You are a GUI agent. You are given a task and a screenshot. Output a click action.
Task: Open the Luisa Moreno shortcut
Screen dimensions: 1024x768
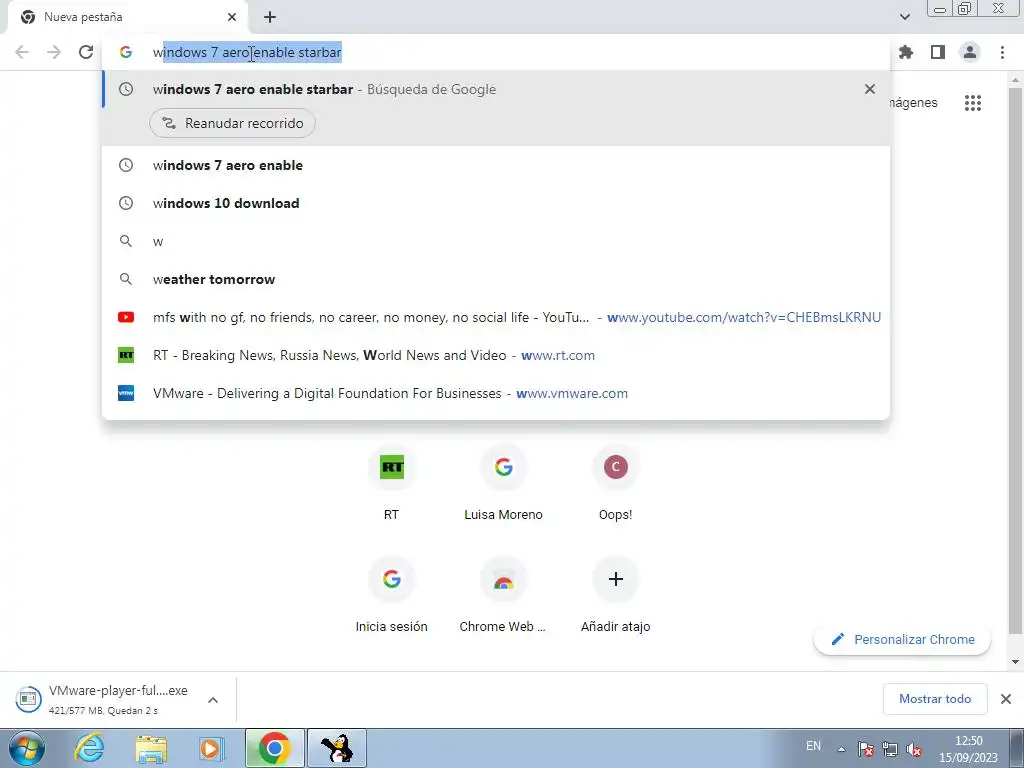tap(503, 484)
